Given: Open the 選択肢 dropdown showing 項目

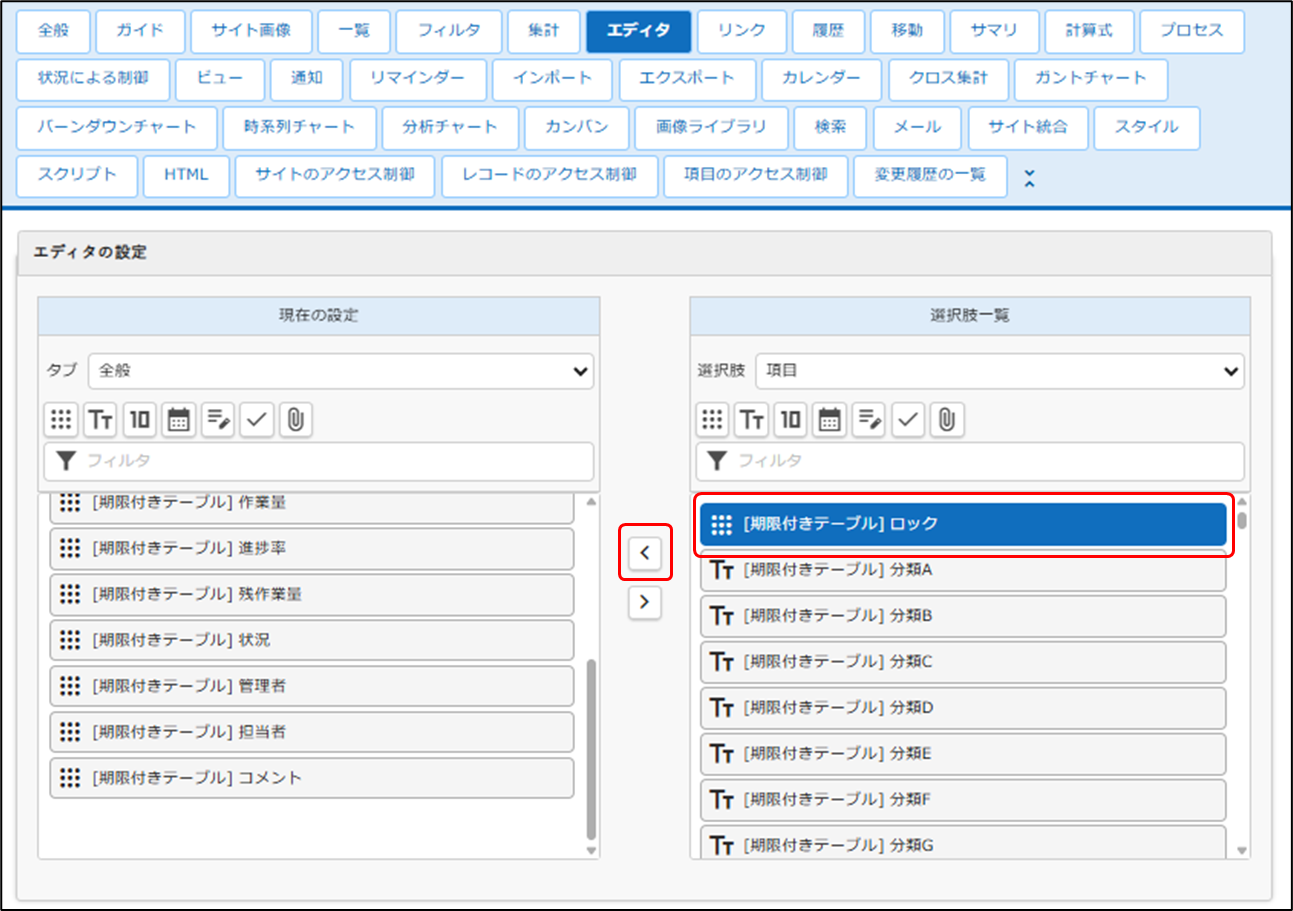Looking at the screenshot, I should coord(999,370).
